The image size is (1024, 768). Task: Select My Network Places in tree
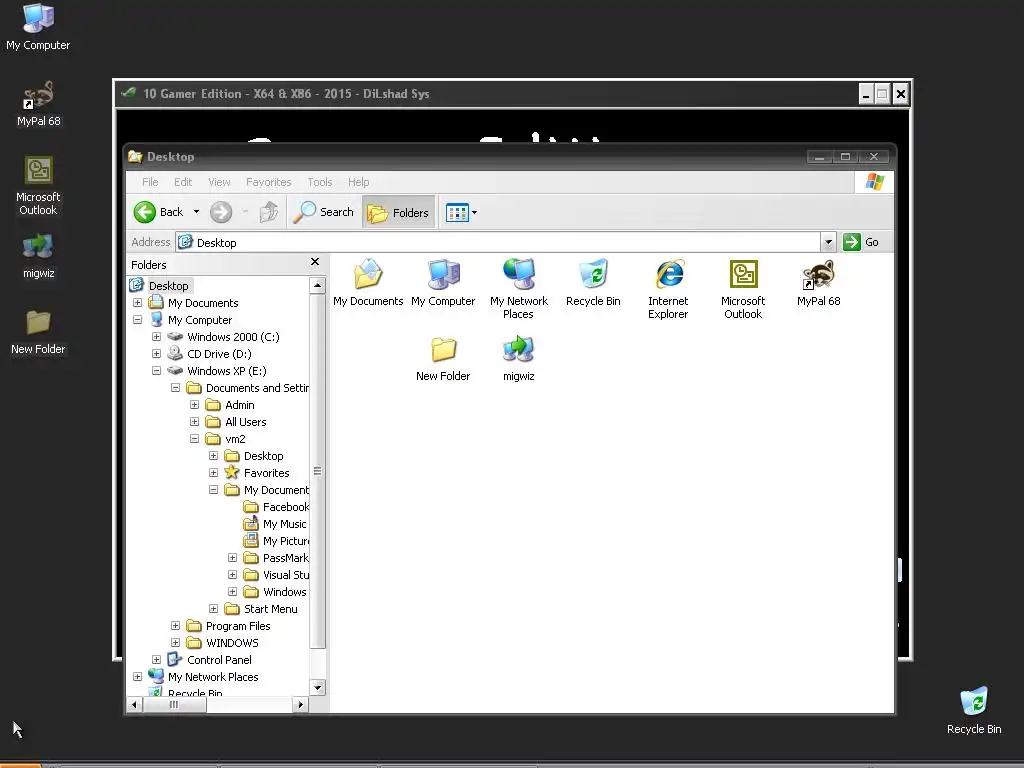point(213,677)
